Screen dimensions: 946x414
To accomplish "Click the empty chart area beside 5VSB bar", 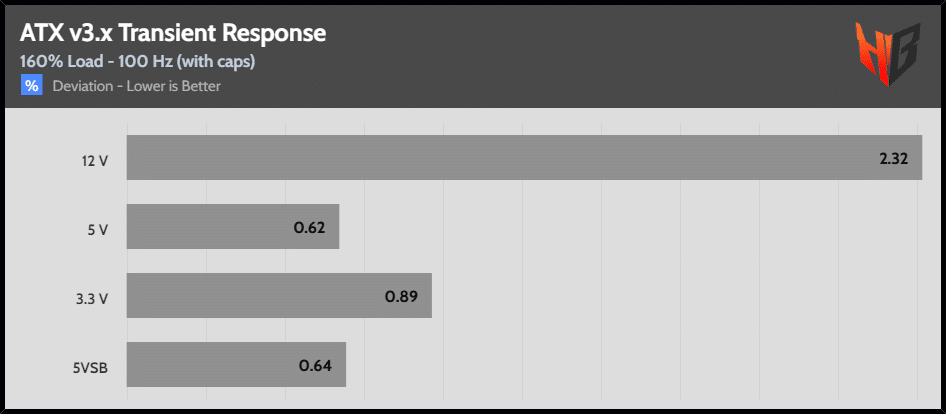I will click(634, 365).
